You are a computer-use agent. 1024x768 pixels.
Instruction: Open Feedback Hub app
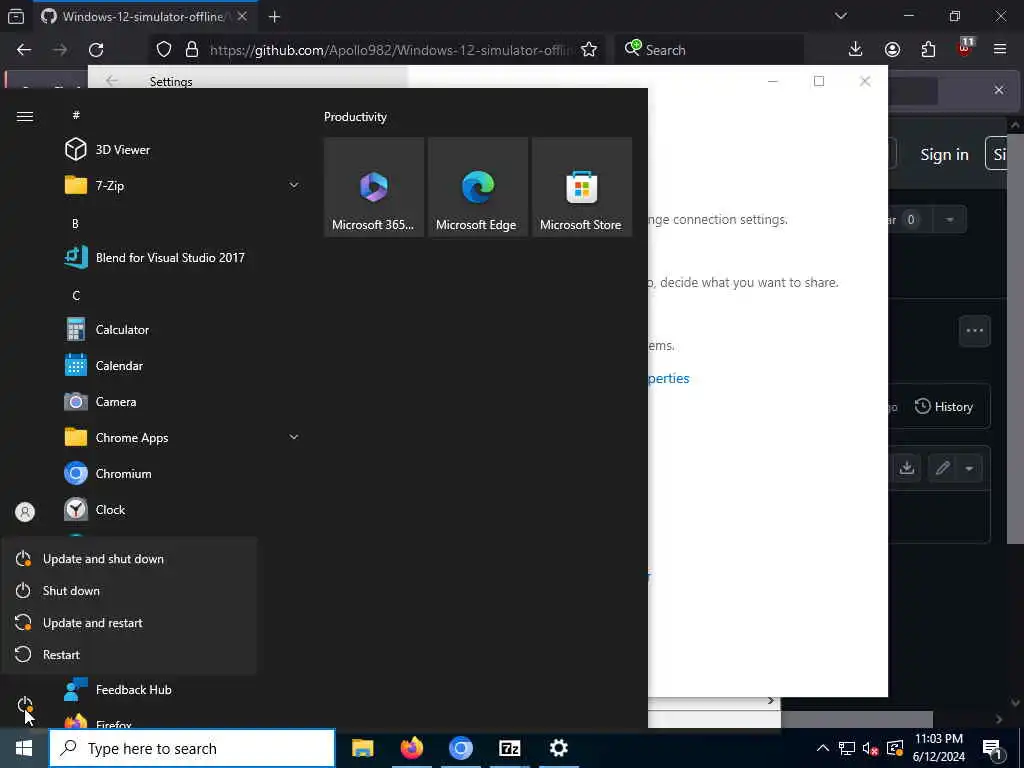click(118, 690)
